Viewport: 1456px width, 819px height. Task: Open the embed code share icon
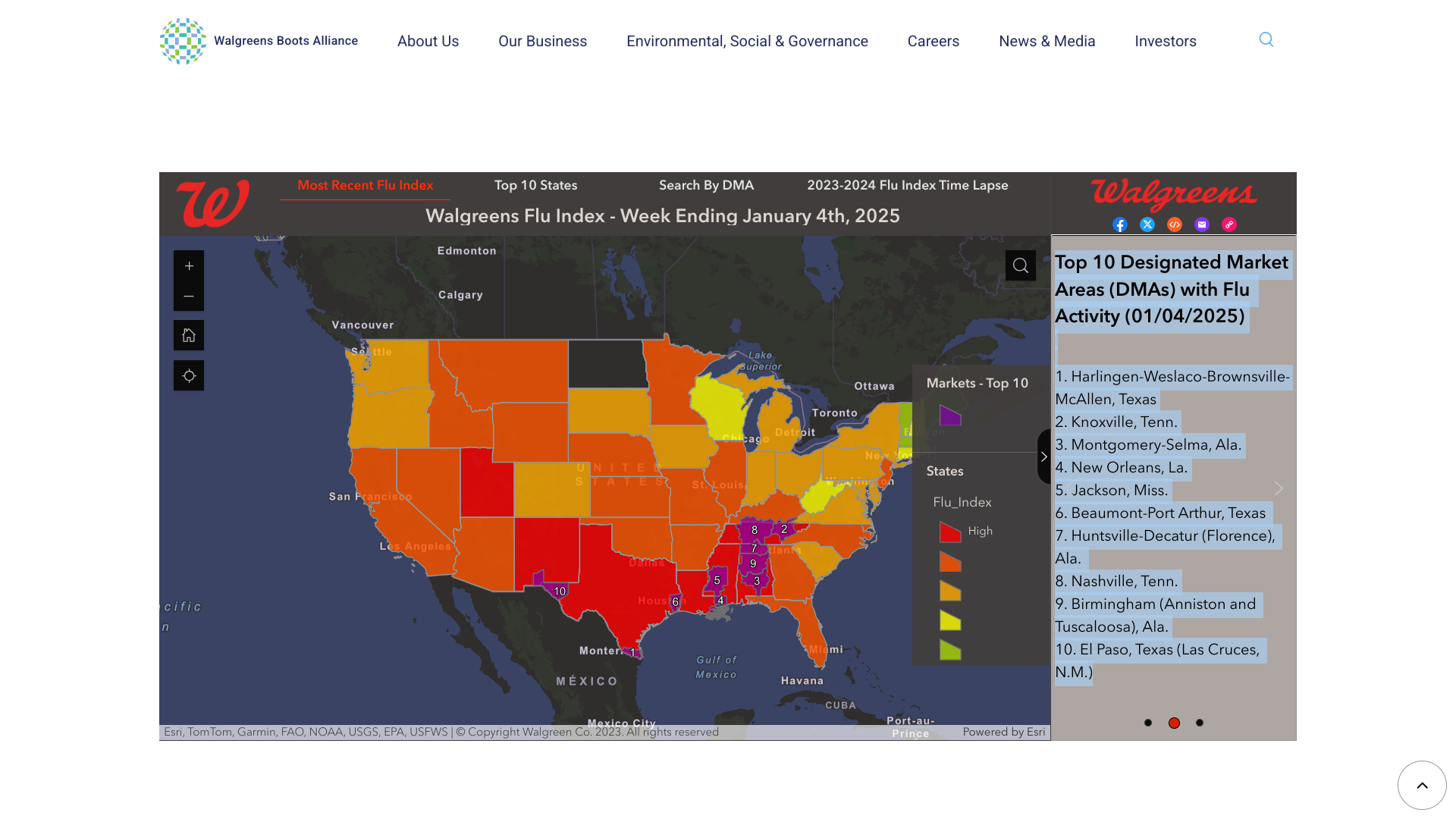tap(1175, 224)
